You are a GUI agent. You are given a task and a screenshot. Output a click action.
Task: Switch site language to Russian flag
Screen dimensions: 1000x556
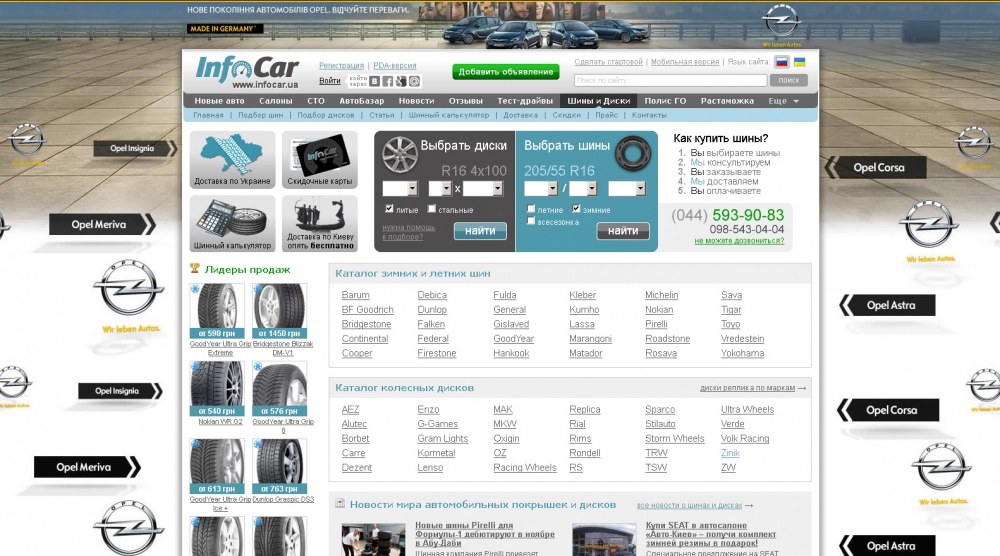coord(782,62)
